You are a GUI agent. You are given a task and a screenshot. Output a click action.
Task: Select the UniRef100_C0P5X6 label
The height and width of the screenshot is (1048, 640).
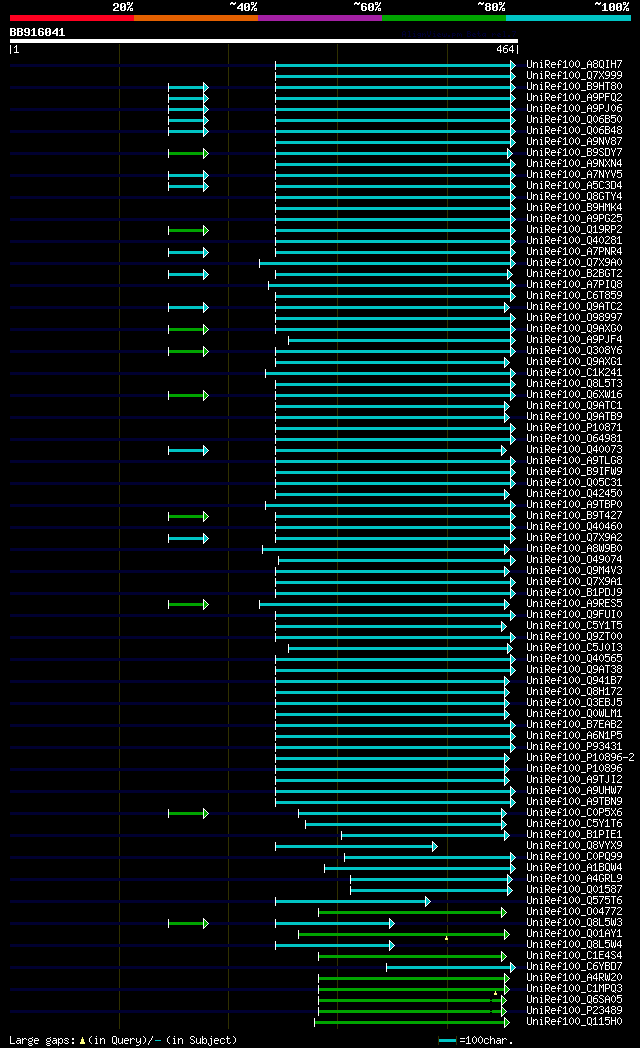coord(574,812)
